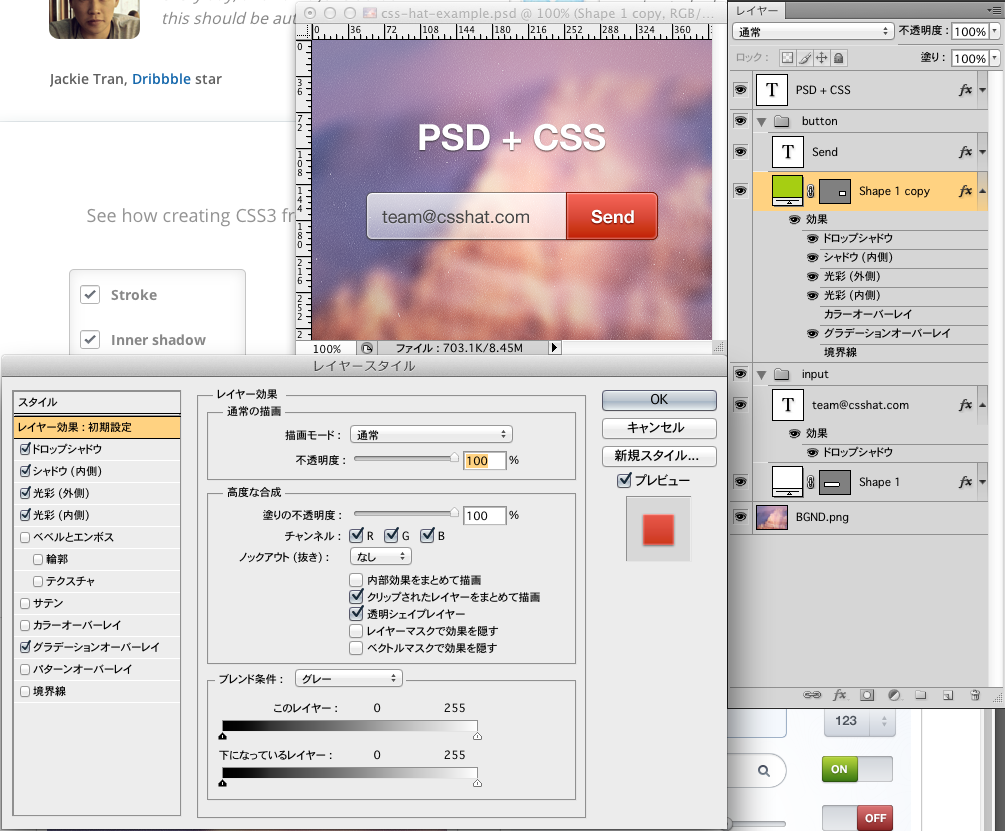Click the lock transparent pixels icon
This screenshot has height=831, width=1005.
[x=786, y=58]
